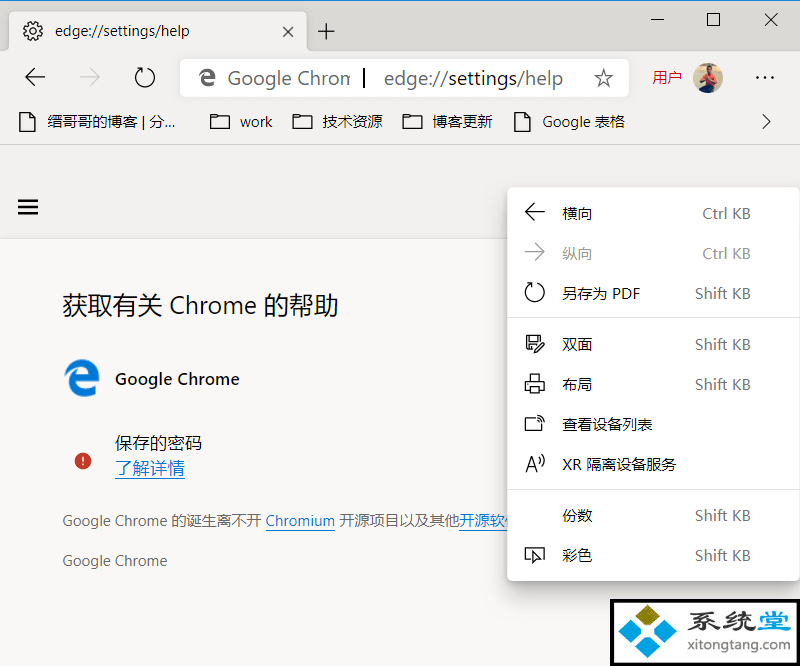Select 查看设备列表 menu entry
Viewport: 800px width, 666px height.
[x=653, y=424]
